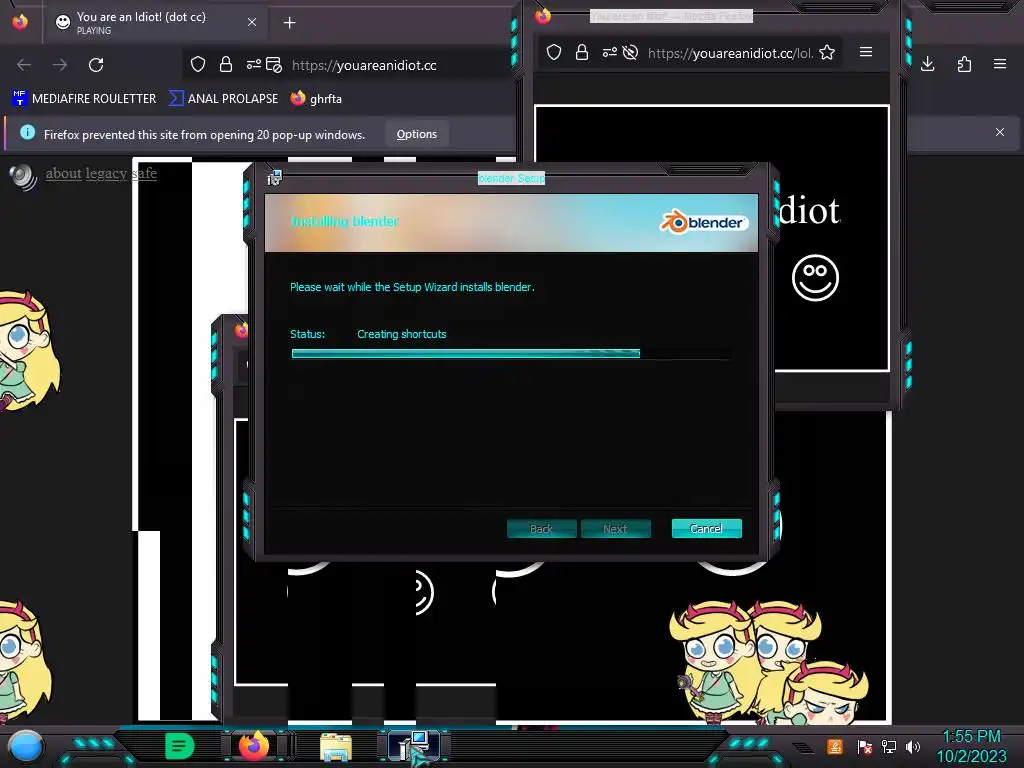
Task: Click the pop-up window URL youareanidiot.cc/lol
Action: point(730,53)
